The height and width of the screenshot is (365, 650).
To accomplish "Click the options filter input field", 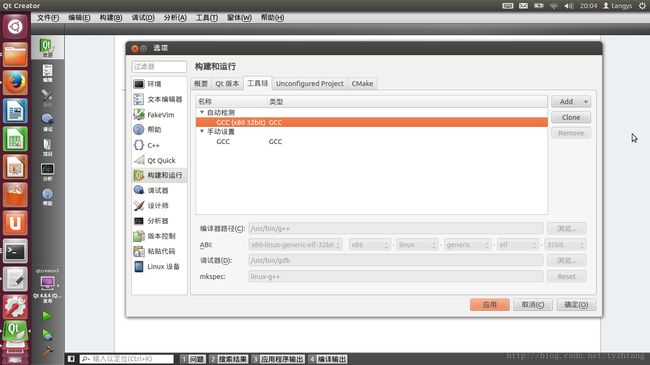I will [159, 66].
